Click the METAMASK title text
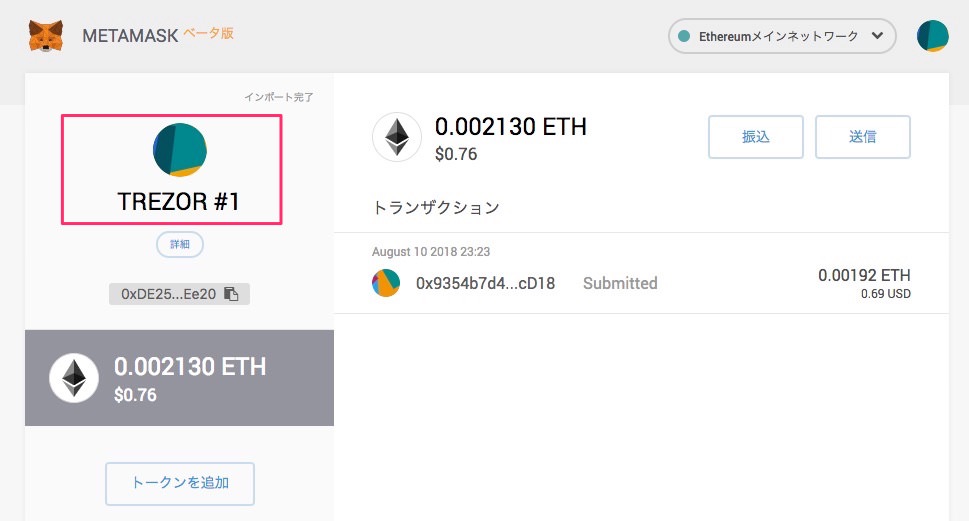The width and height of the screenshot is (969, 521). (130, 36)
